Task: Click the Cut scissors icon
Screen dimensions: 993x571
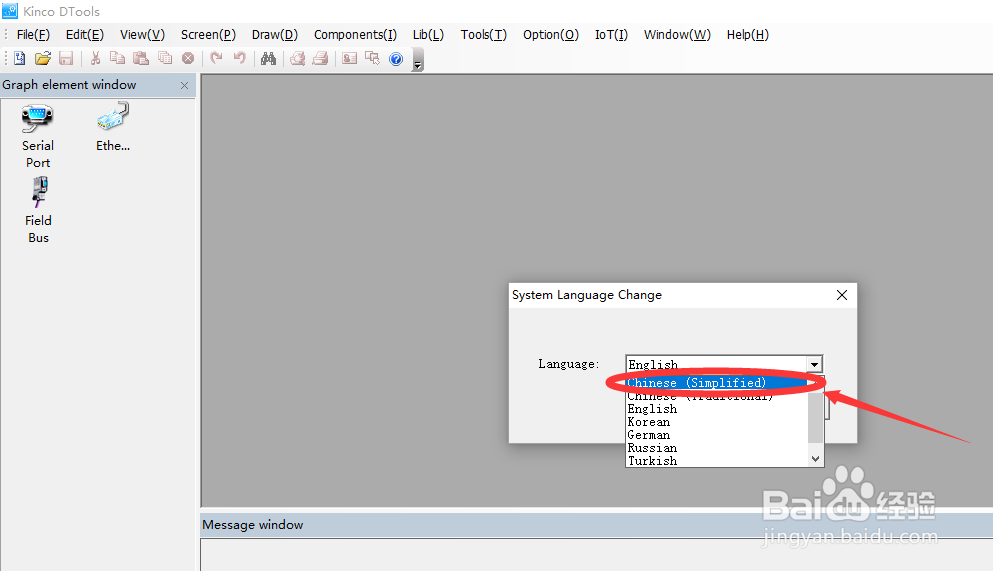Action: coord(95,58)
